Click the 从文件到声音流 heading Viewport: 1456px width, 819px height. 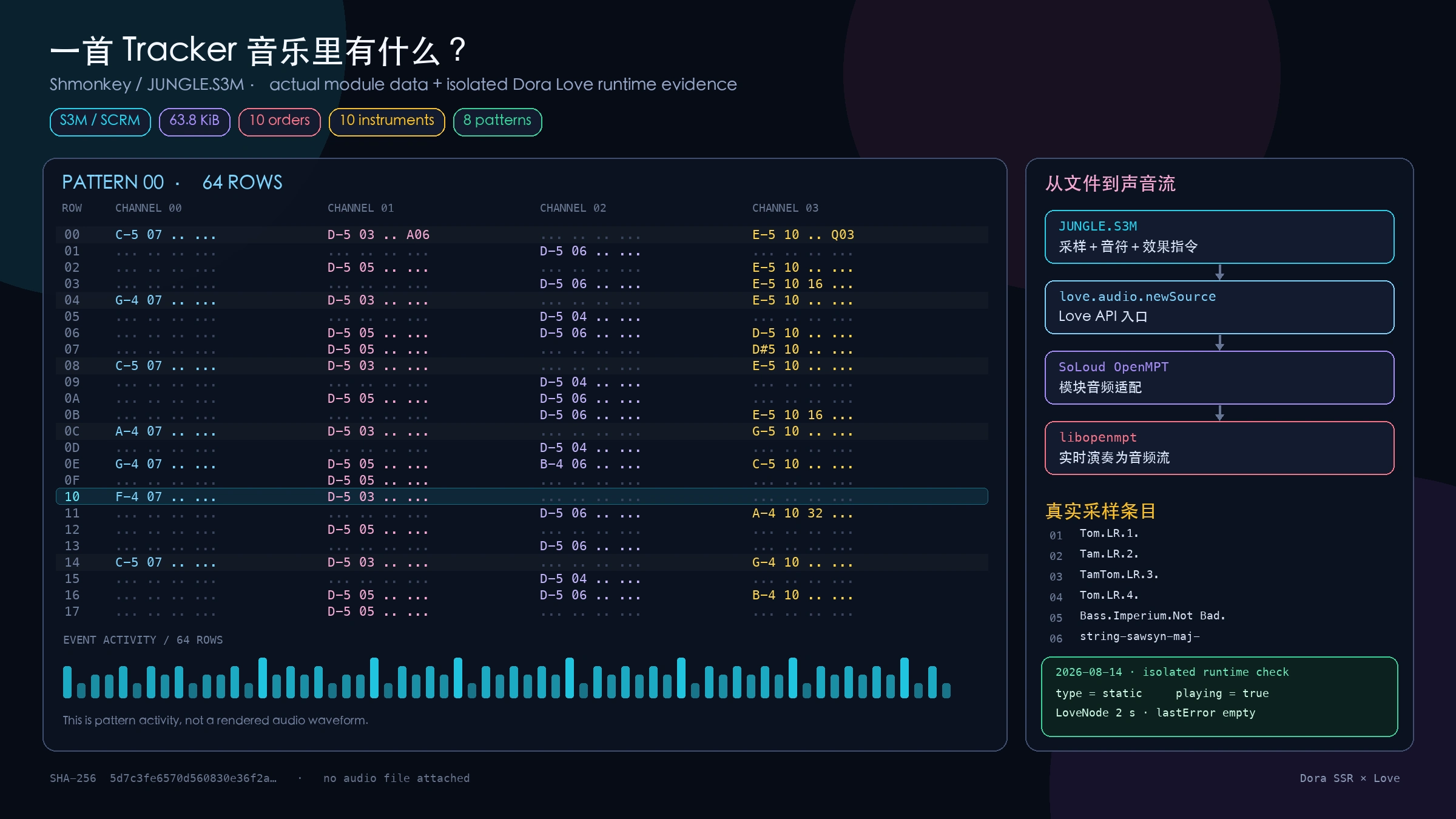[x=1110, y=183]
